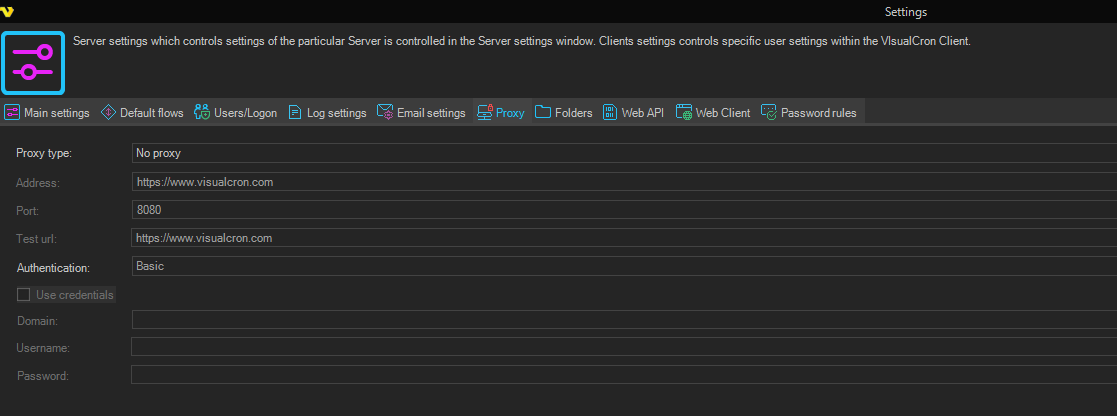Screen dimensions: 1117x416
Task: Click the large Settings sliders logo
Action: pos(33,61)
